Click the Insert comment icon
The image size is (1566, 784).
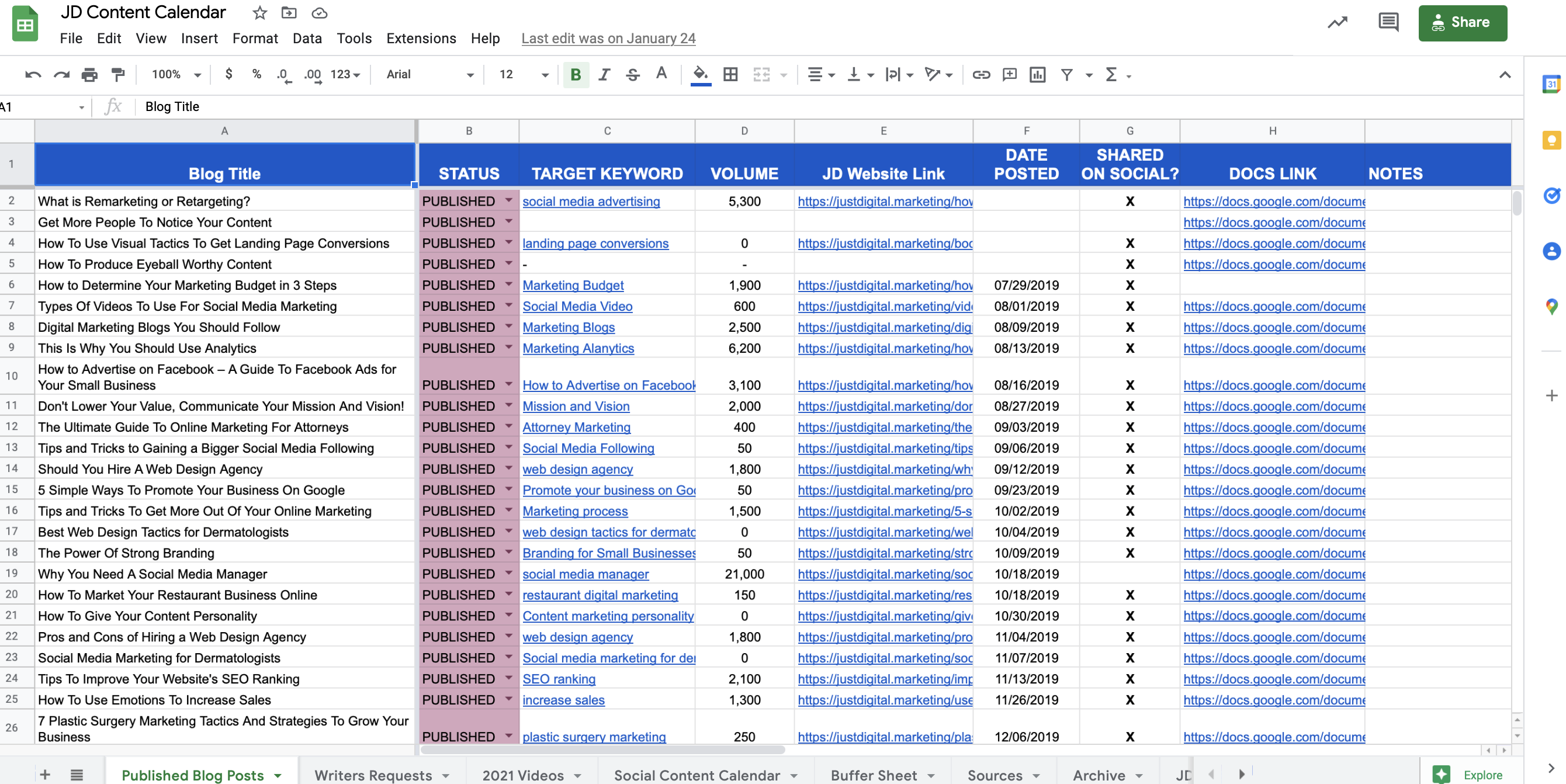1010,75
